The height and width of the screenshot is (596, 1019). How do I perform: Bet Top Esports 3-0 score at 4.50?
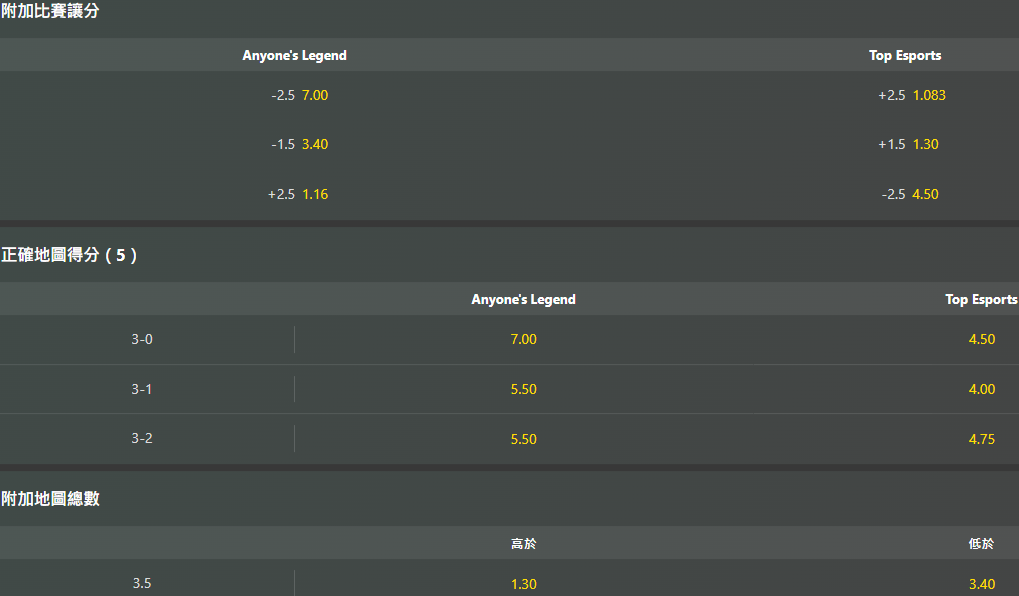(981, 339)
